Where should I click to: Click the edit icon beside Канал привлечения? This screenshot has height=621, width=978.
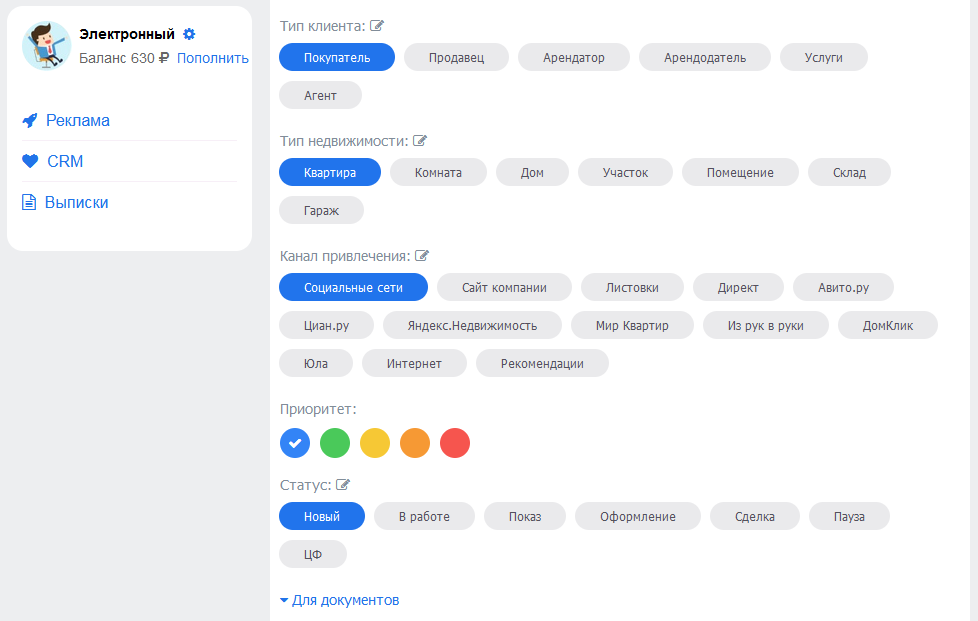click(422, 256)
